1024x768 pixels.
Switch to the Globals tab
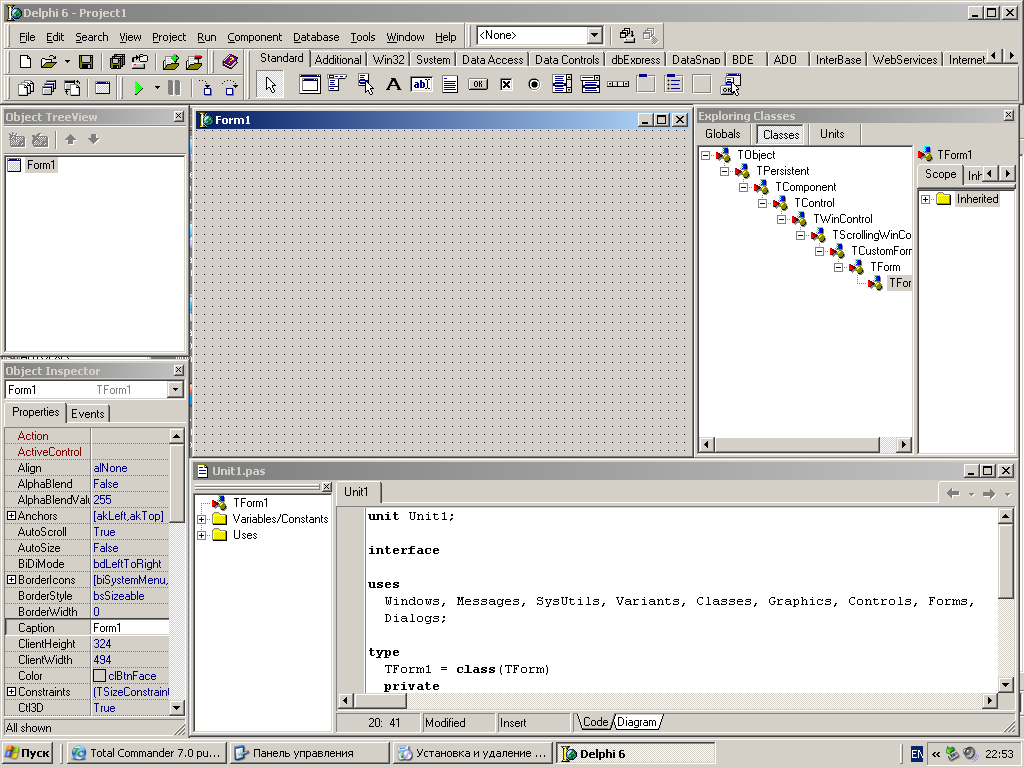(722, 134)
